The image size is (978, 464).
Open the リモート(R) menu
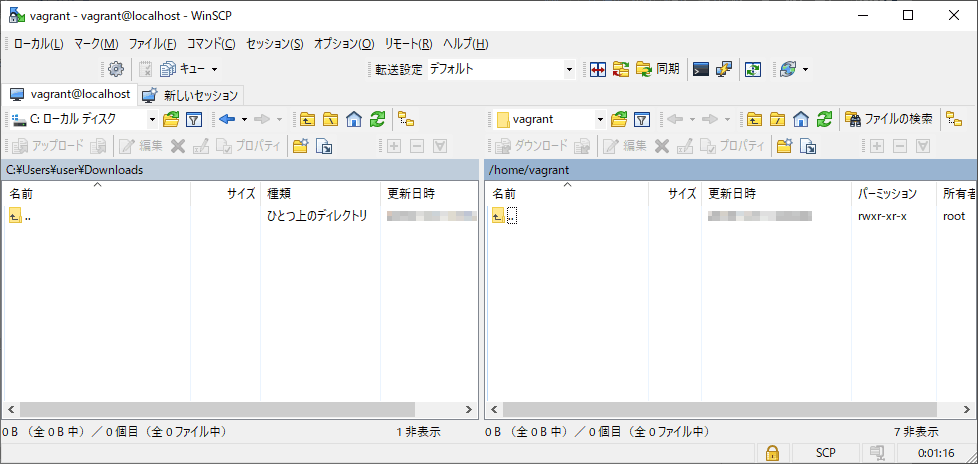tap(408, 44)
